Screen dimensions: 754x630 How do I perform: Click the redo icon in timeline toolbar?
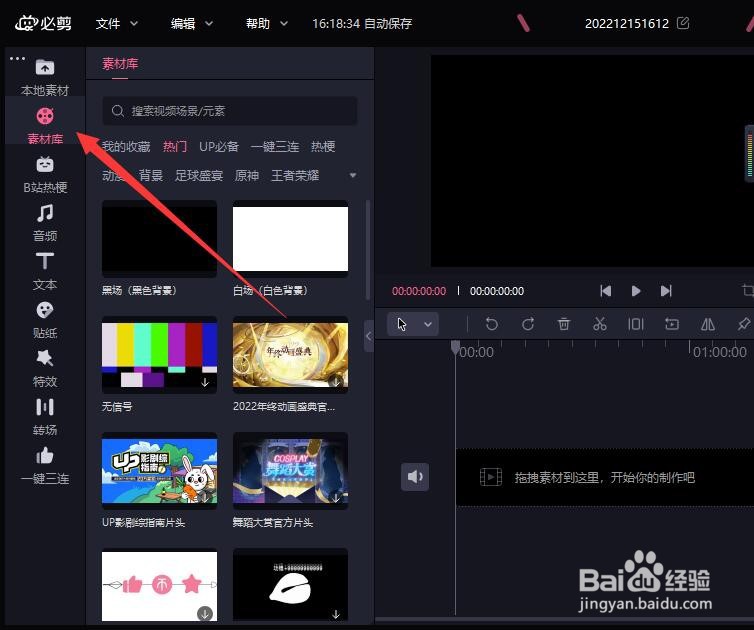pyautogui.click(x=528, y=324)
